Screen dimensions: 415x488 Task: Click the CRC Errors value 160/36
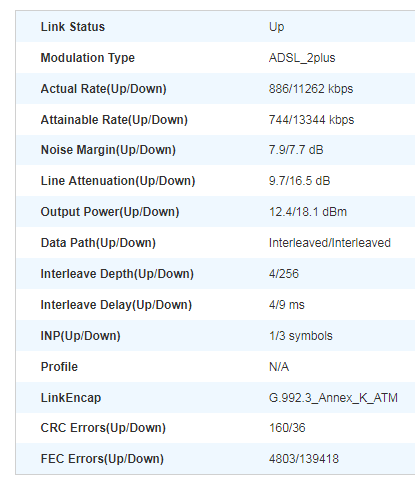click(287, 428)
